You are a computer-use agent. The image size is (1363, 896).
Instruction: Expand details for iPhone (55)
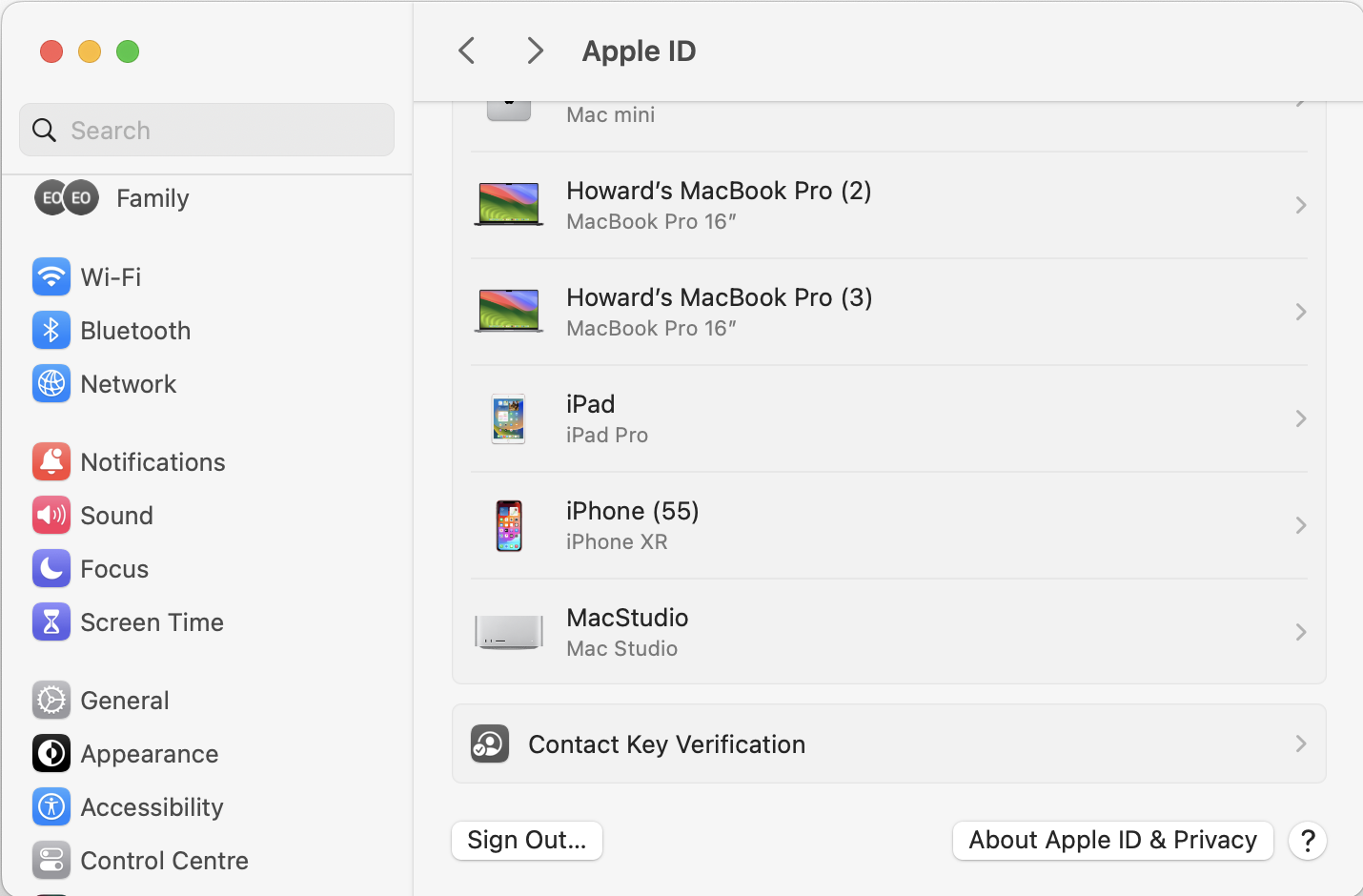886,524
